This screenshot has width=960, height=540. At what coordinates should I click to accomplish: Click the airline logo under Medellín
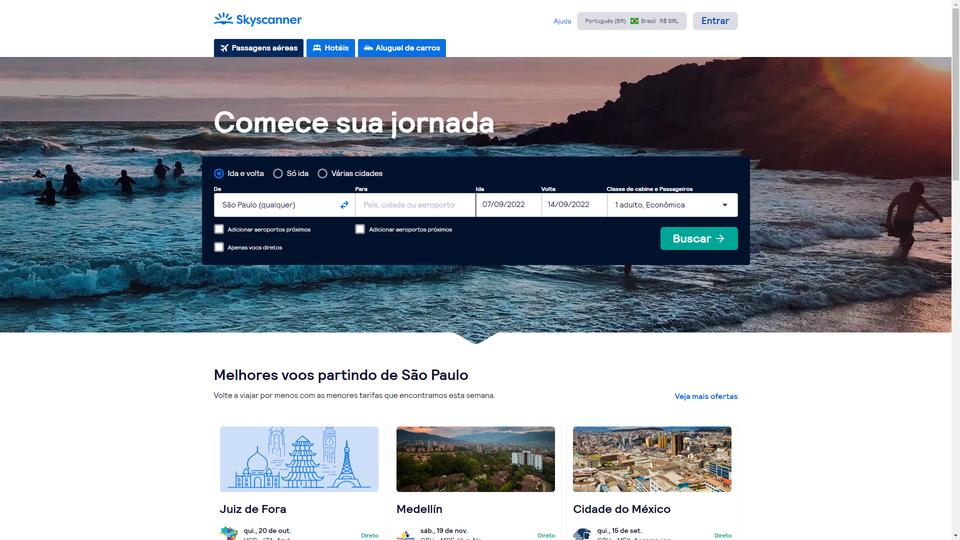pyautogui.click(x=405, y=534)
